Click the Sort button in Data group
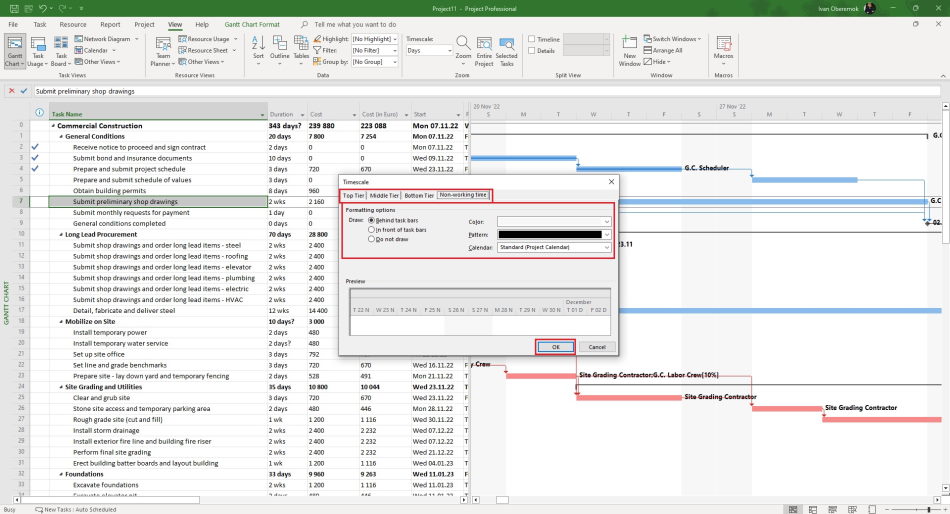 [258, 50]
